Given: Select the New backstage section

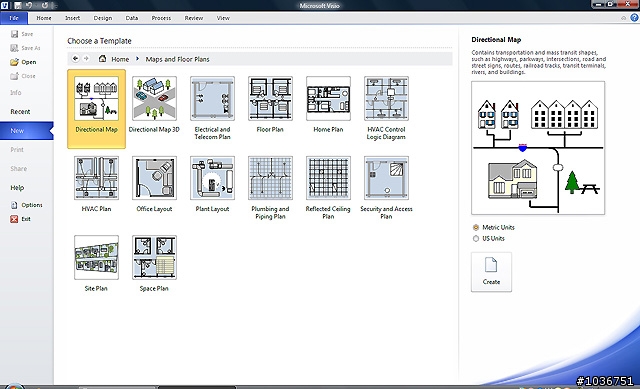Looking at the screenshot, I should (x=27, y=131).
